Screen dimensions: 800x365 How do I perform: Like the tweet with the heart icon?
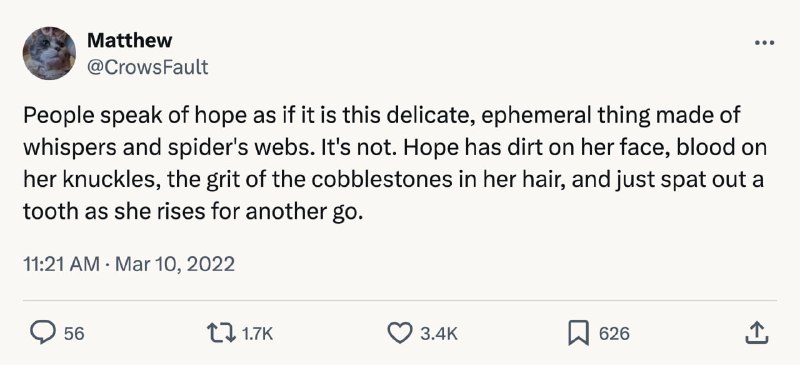coord(399,333)
